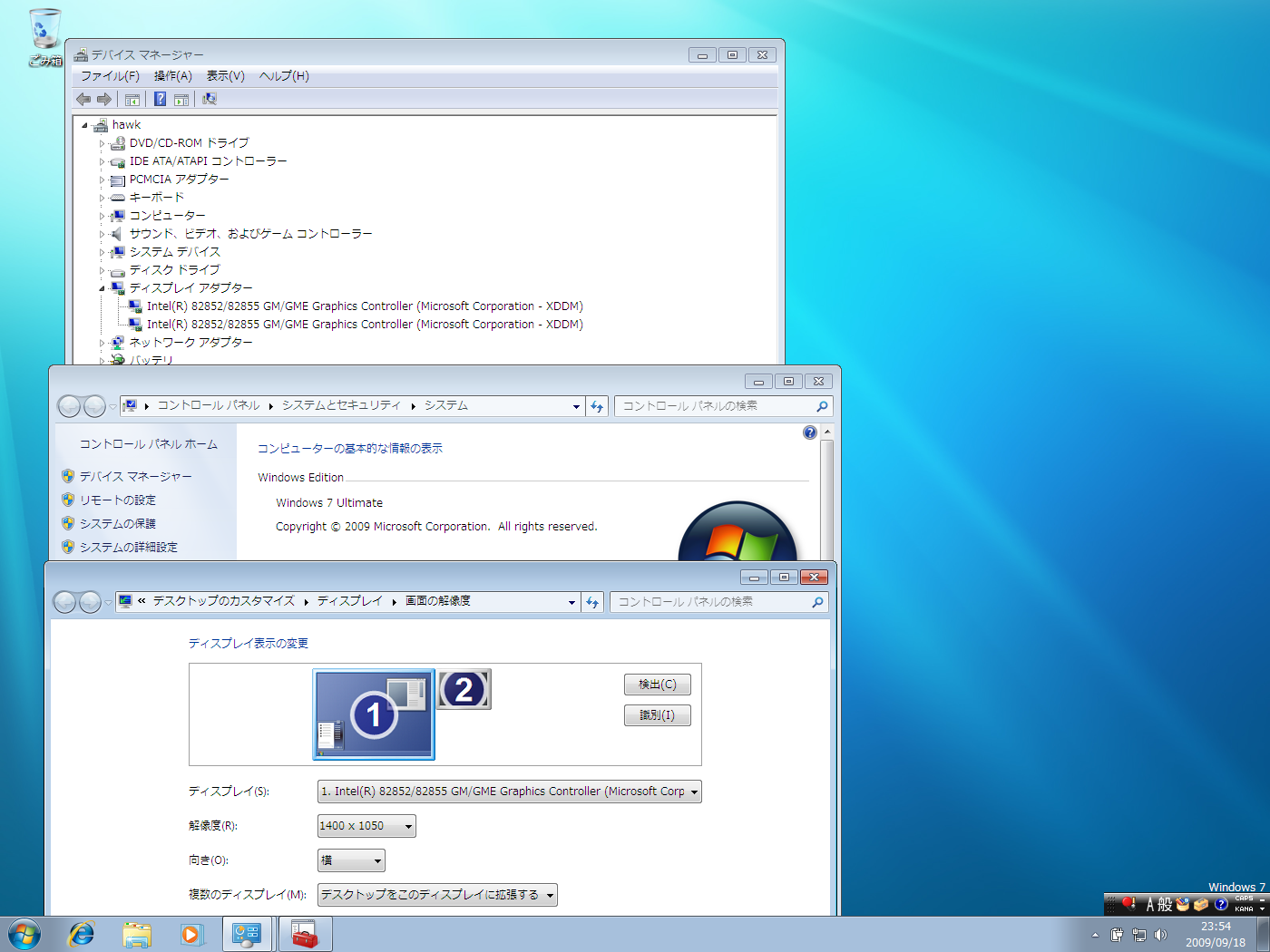This screenshot has height=952, width=1270.
Task: Click the IME Tools toolbox icon in language bar
Action: [x=1201, y=904]
